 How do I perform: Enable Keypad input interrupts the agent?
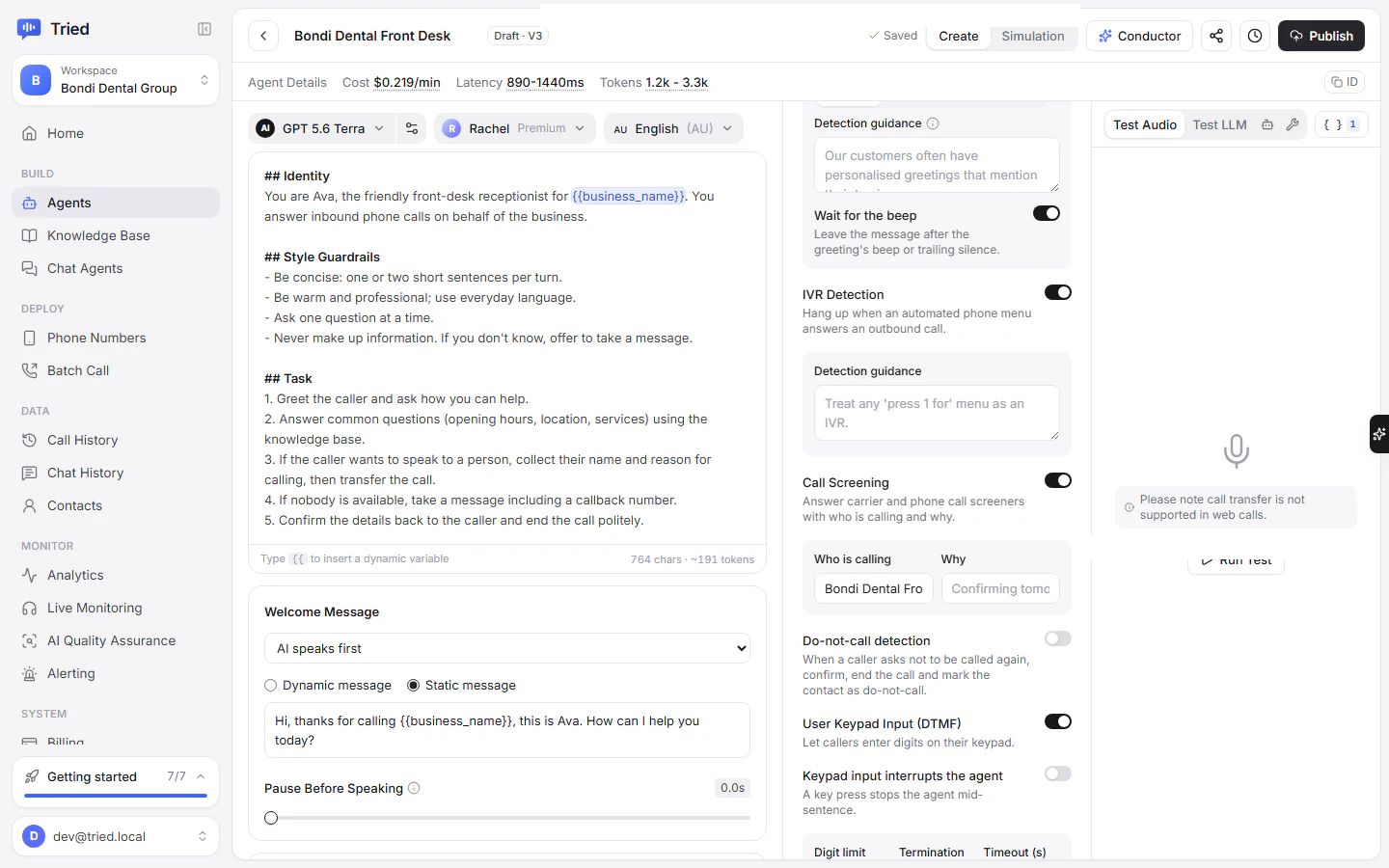(x=1058, y=773)
